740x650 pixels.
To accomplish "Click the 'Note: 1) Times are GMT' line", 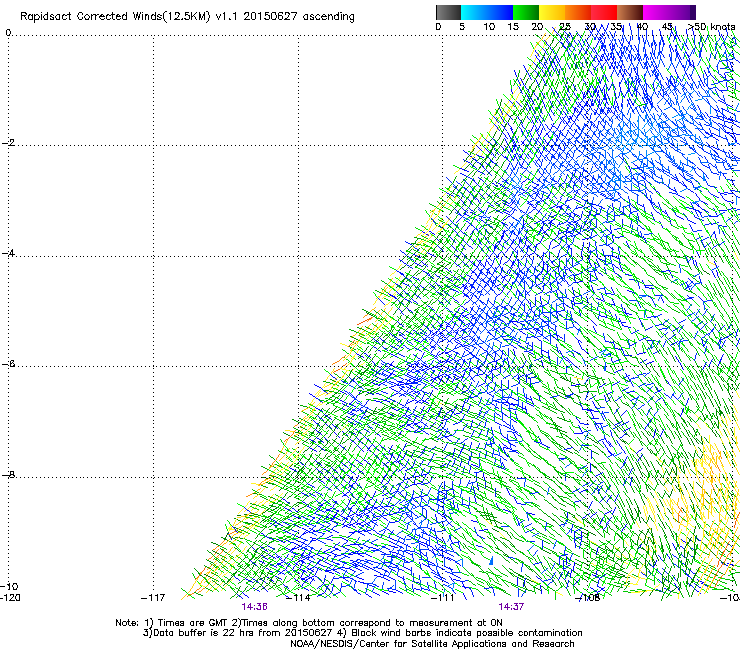I will [x=309, y=623].
